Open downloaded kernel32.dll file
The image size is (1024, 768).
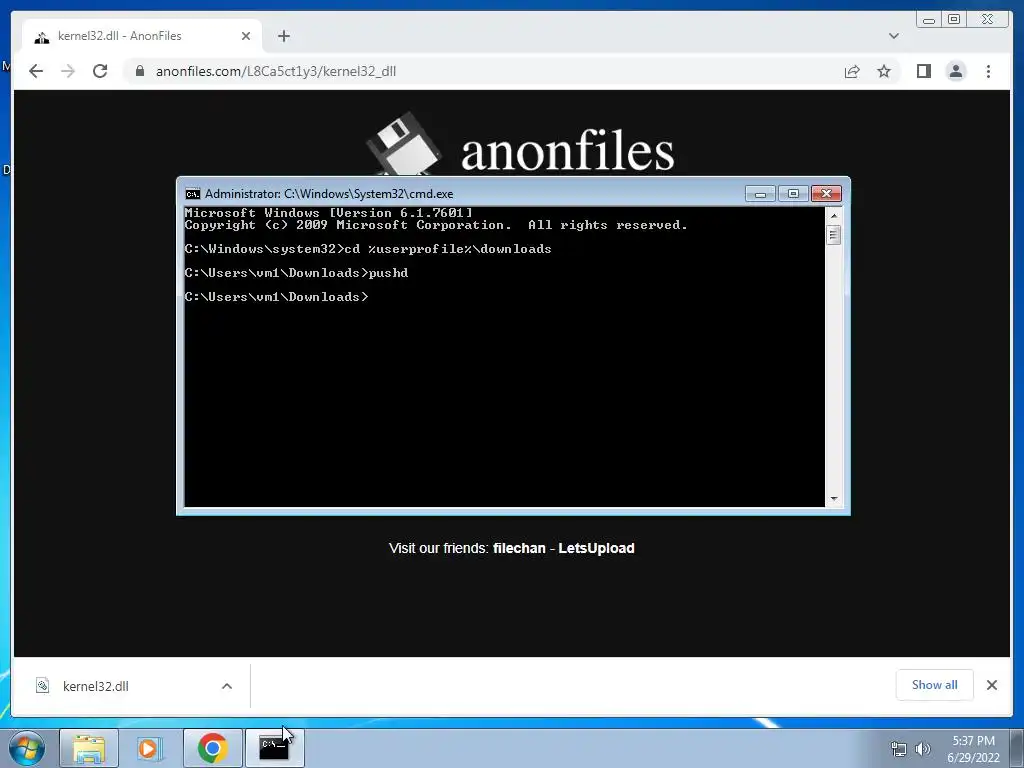point(95,686)
